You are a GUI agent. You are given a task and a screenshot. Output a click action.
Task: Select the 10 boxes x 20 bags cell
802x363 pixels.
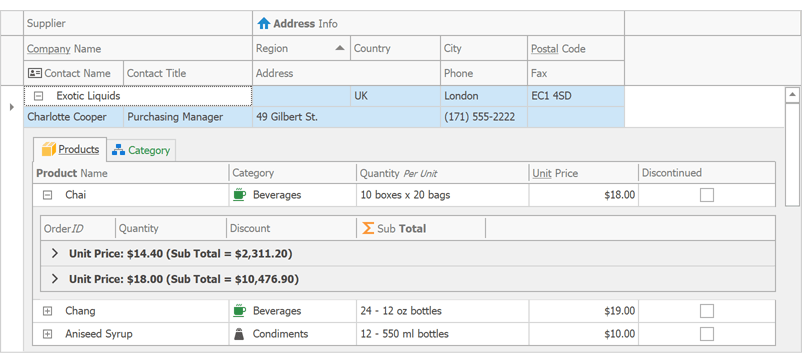click(442, 195)
